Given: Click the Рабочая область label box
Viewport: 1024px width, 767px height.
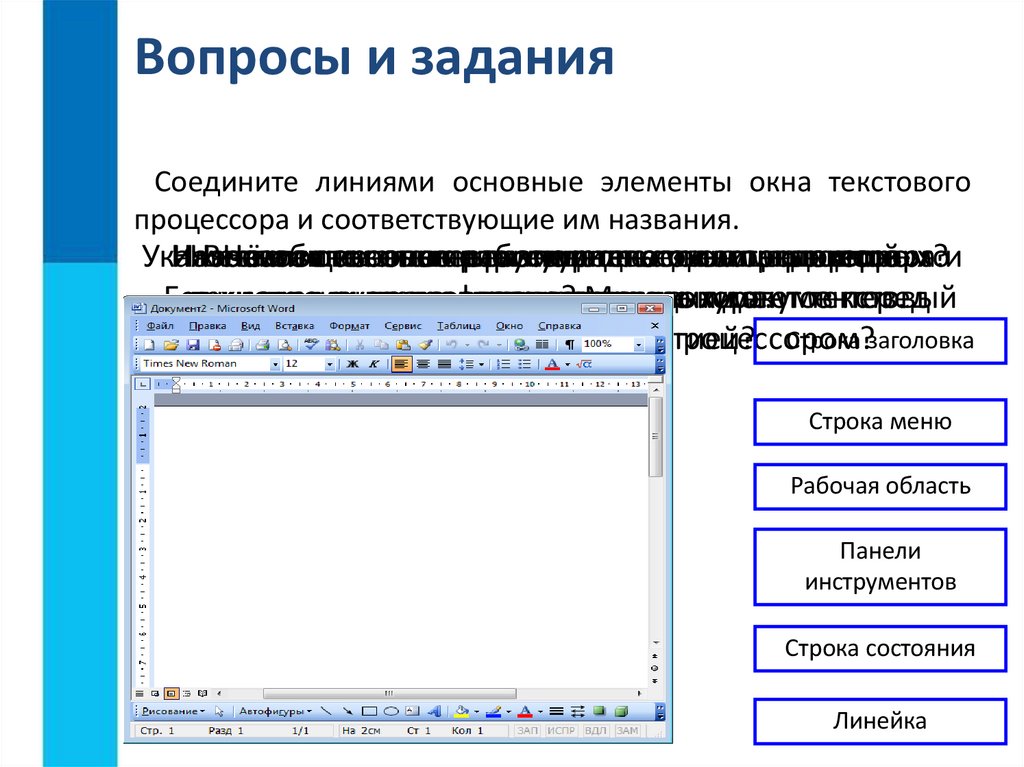Looking at the screenshot, I should pyautogui.click(x=880, y=487).
